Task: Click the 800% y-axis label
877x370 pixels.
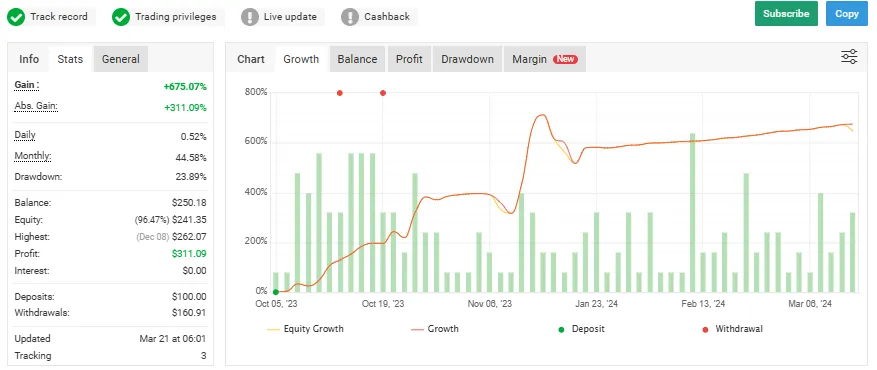Action: click(x=256, y=92)
